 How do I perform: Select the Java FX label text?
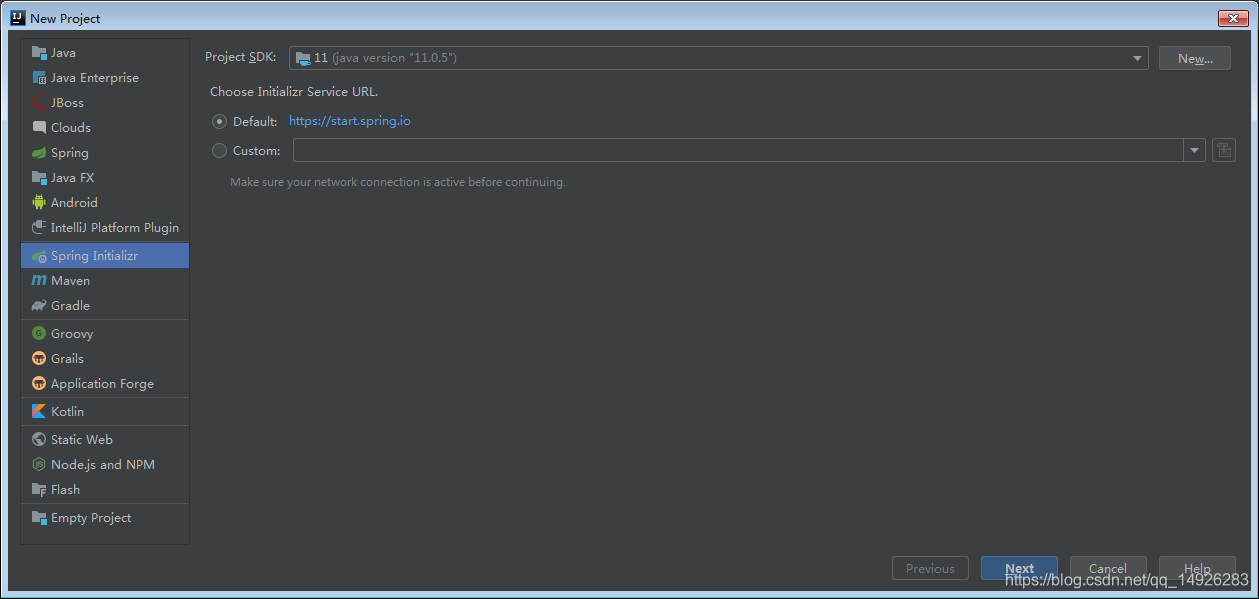point(72,178)
